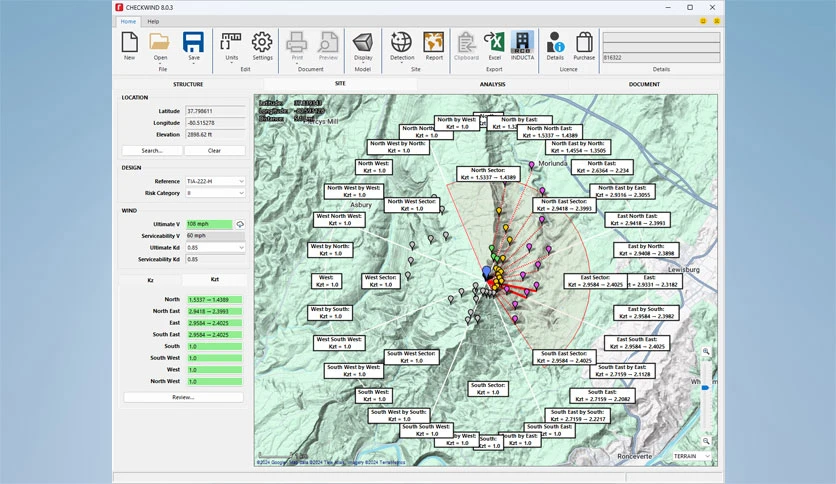Click the Latitude input field
This screenshot has height=484, width=836.
click(x=215, y=111)
